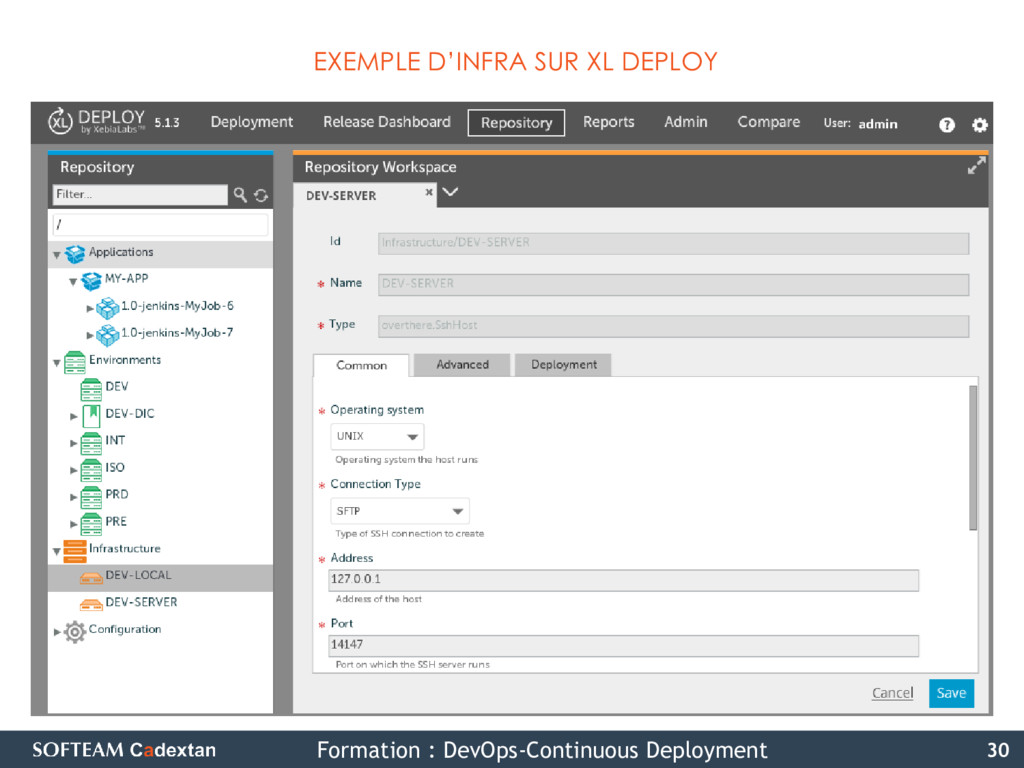Click the Id field Infrastructure/DEV-SERVER
Screen dimensions: 1024x768
(673, 243)
